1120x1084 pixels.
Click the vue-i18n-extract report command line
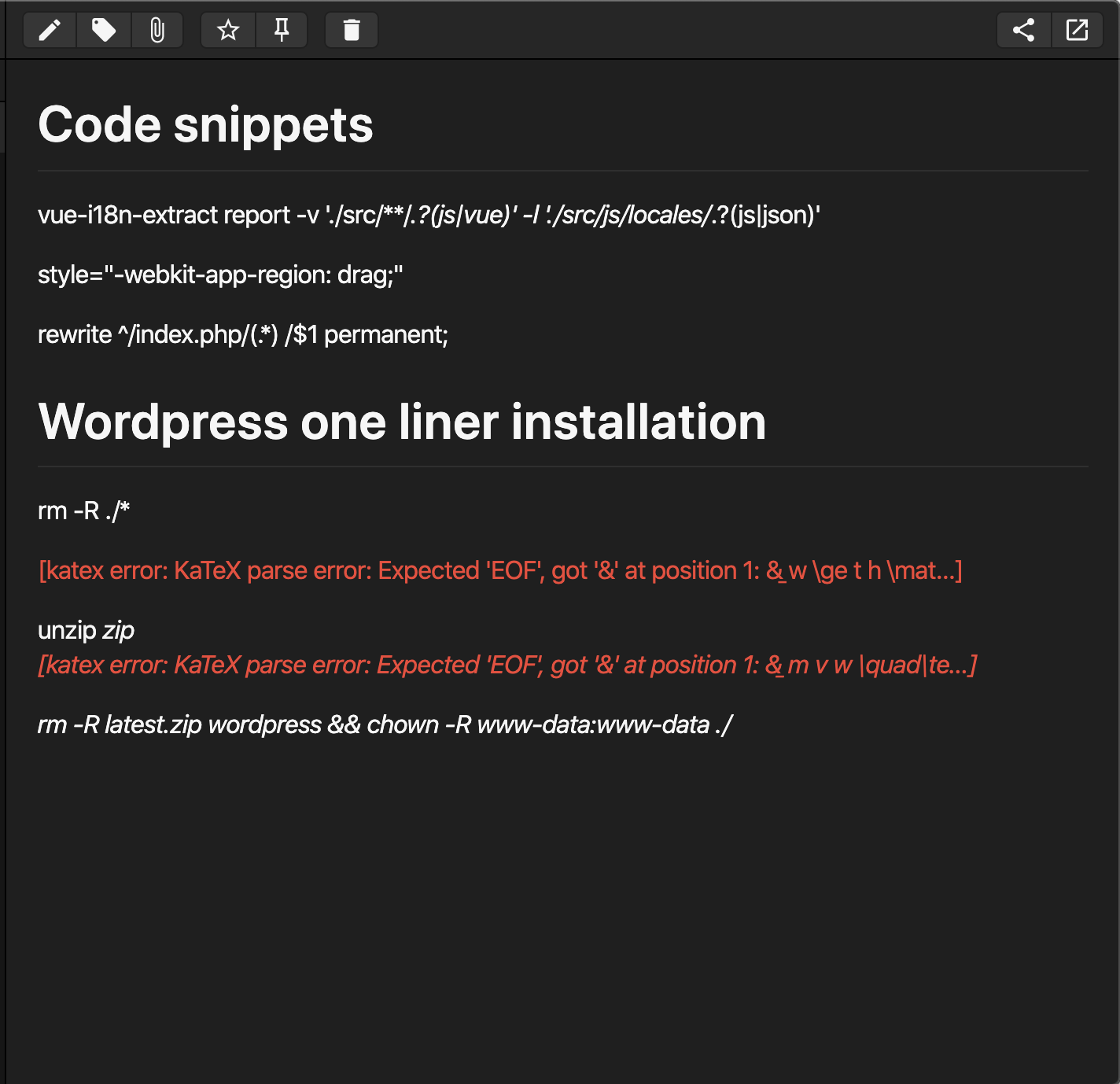coord(429,215)
